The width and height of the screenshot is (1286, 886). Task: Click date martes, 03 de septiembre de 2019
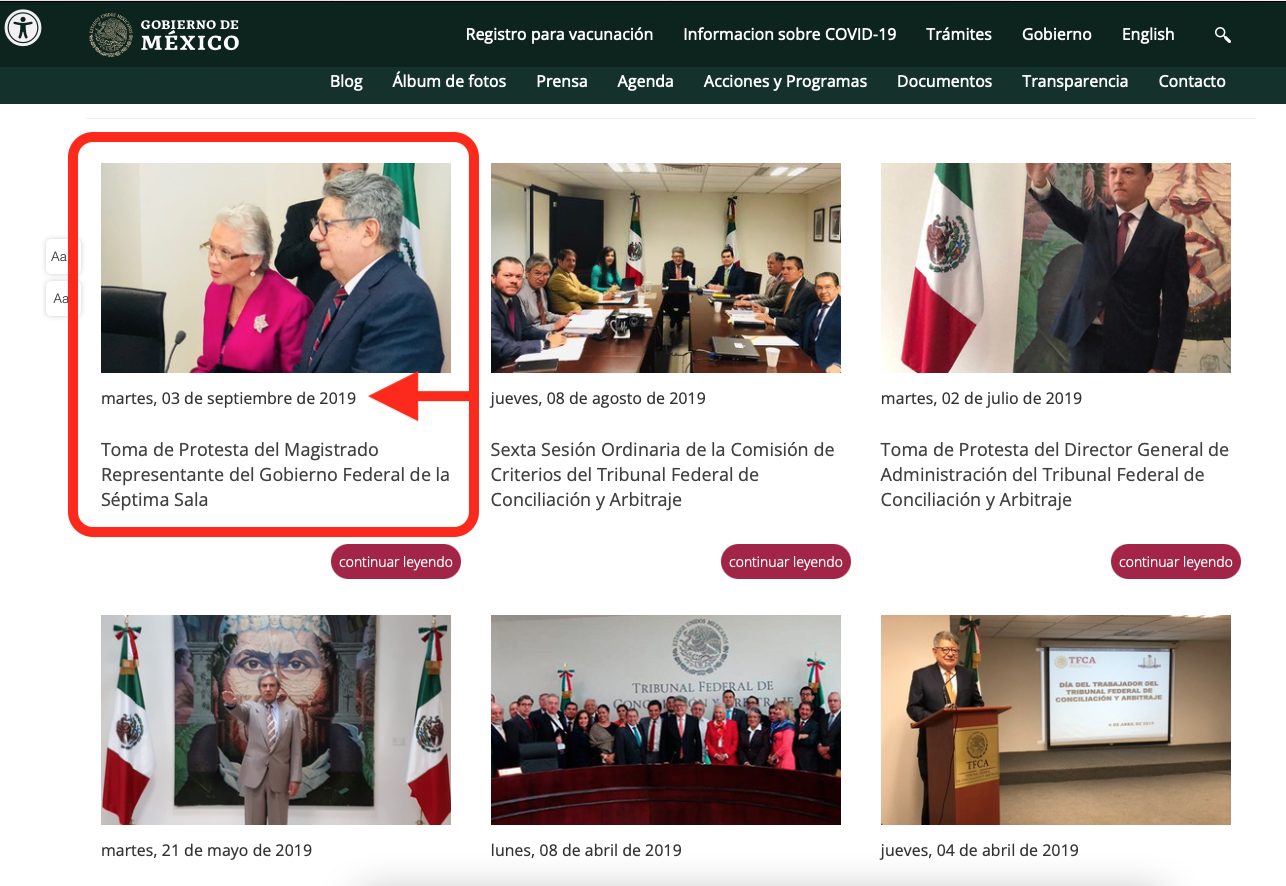coord(228,398)
